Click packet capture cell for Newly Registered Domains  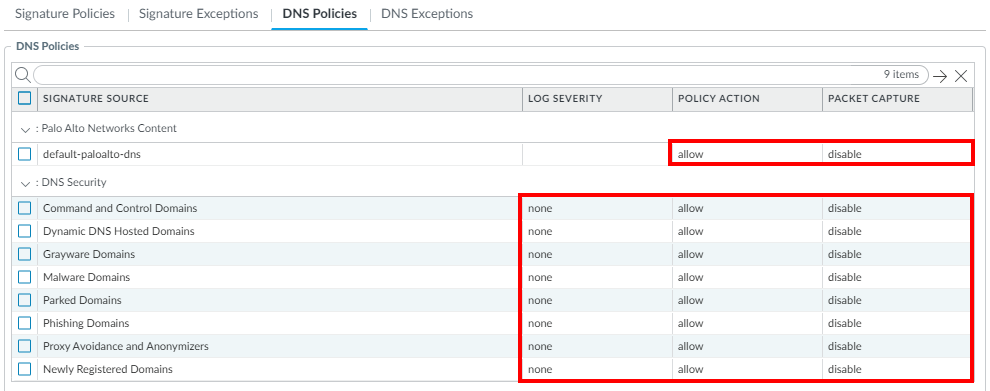897,369
